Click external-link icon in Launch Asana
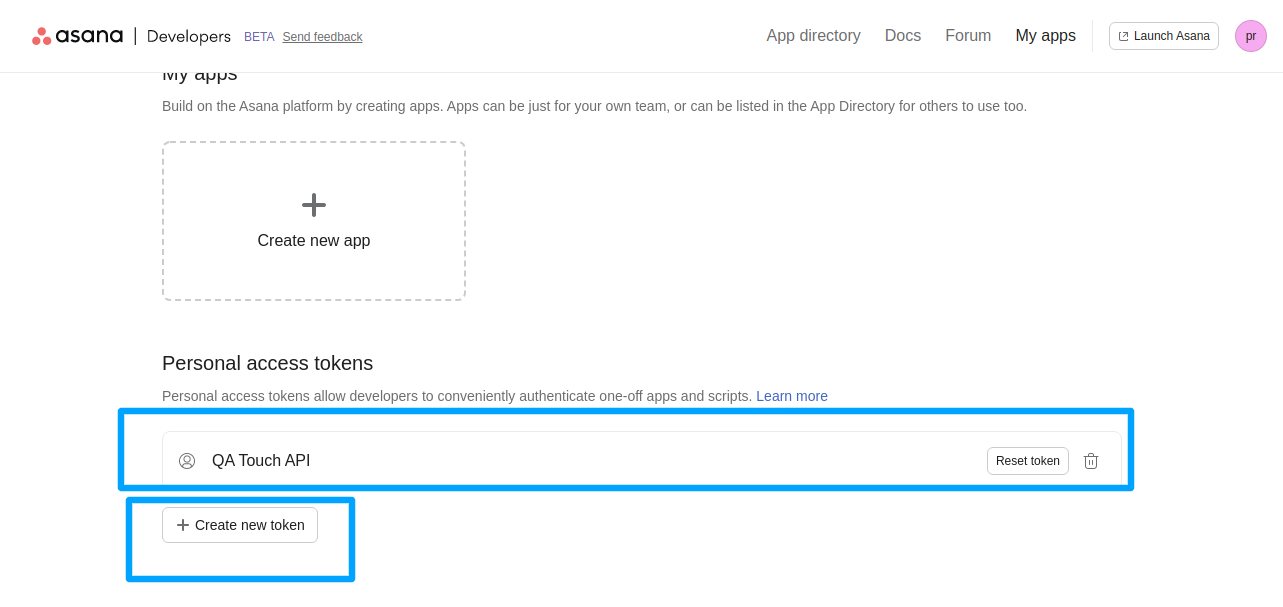This screenshot has width=1283, height=607. point(1123,36)
